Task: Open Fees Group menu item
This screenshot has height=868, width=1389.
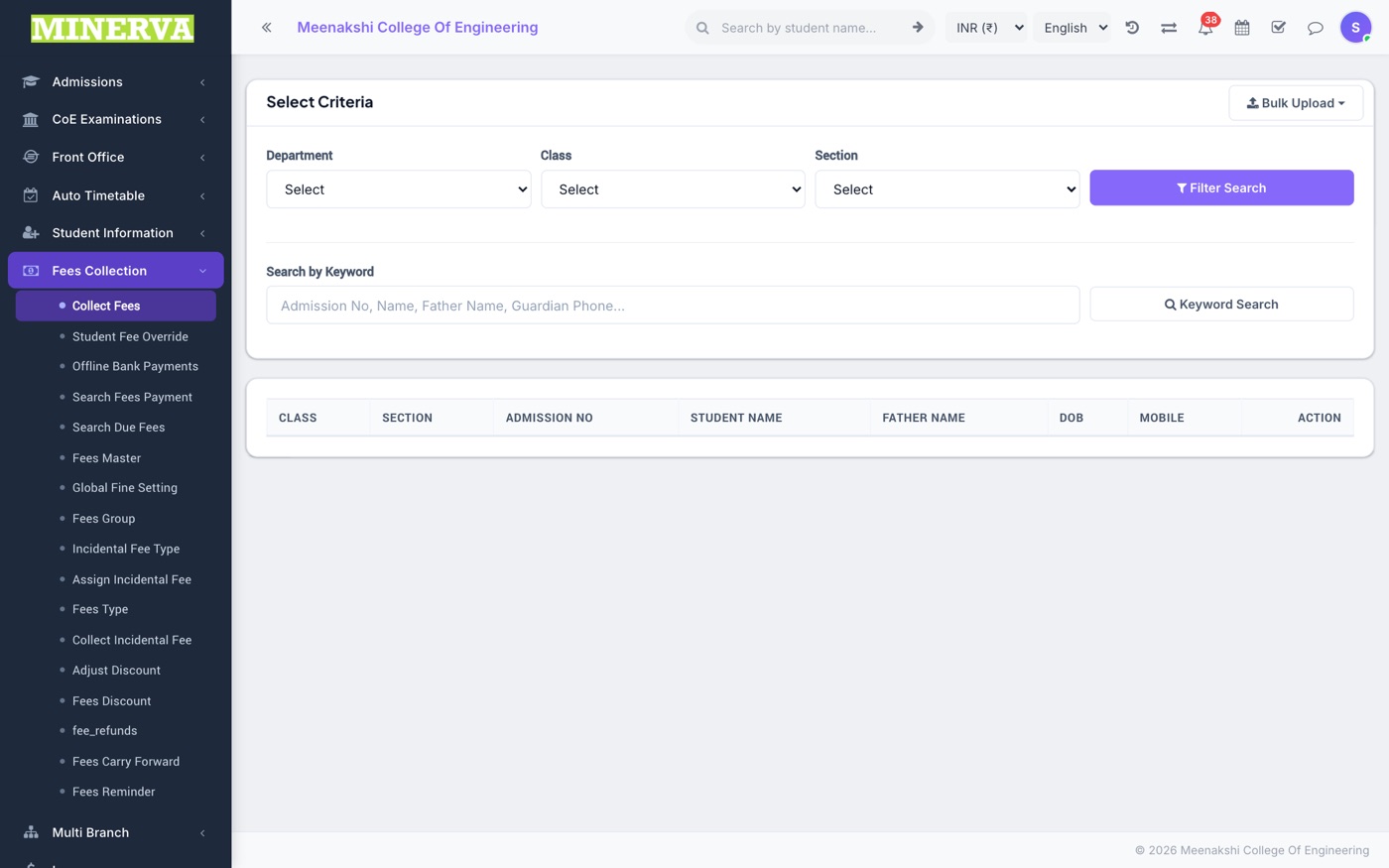Action: click(103, 519)
